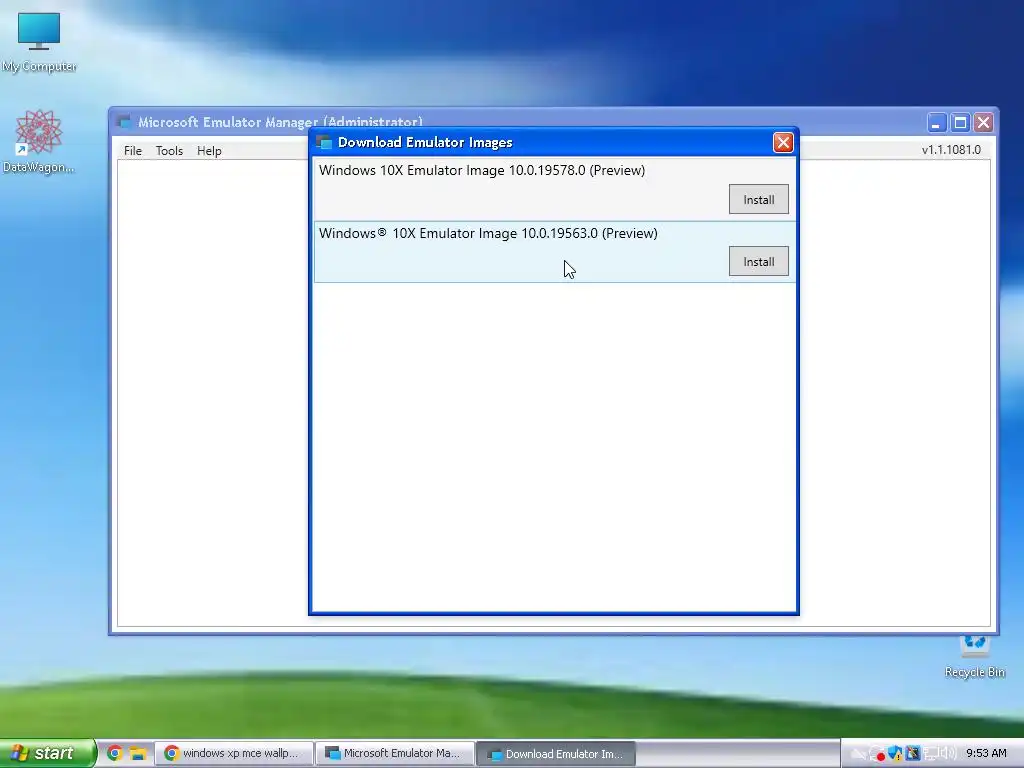The width and height of the screenshot is (1024, 768).
Task: Click the blue square tray icon
Action: [913, 753]
